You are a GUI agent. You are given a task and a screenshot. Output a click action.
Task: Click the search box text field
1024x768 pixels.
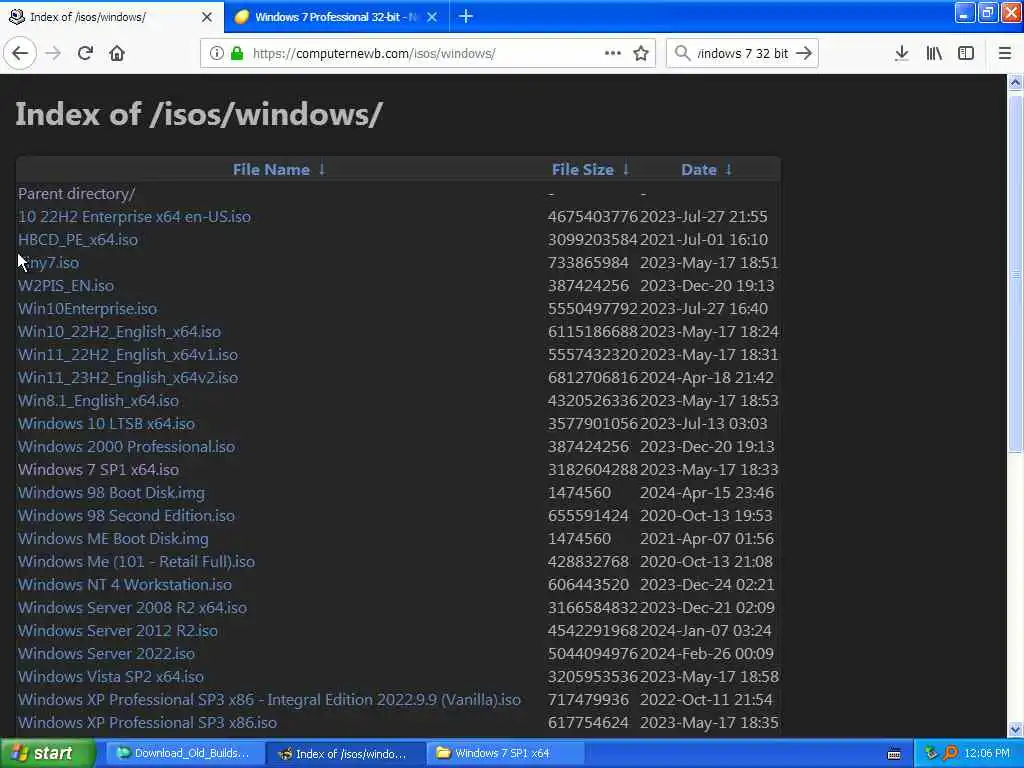[x=743, y=53]
